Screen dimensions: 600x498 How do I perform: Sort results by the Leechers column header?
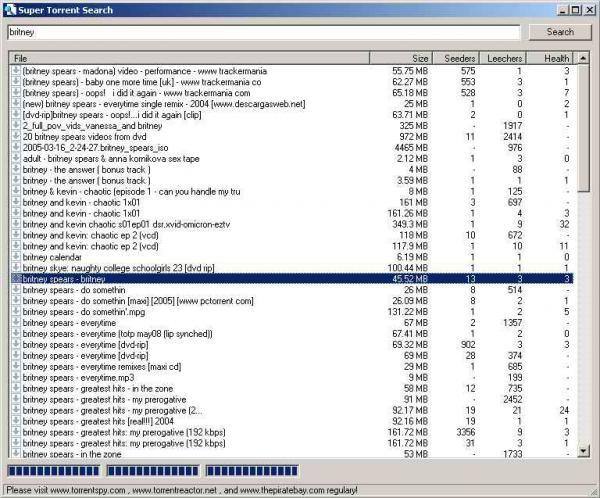pos(503,58)
